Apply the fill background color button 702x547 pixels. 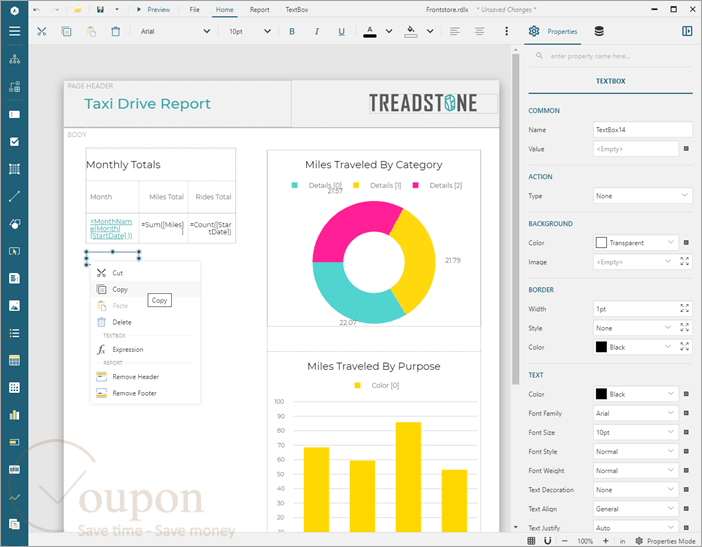411,31
